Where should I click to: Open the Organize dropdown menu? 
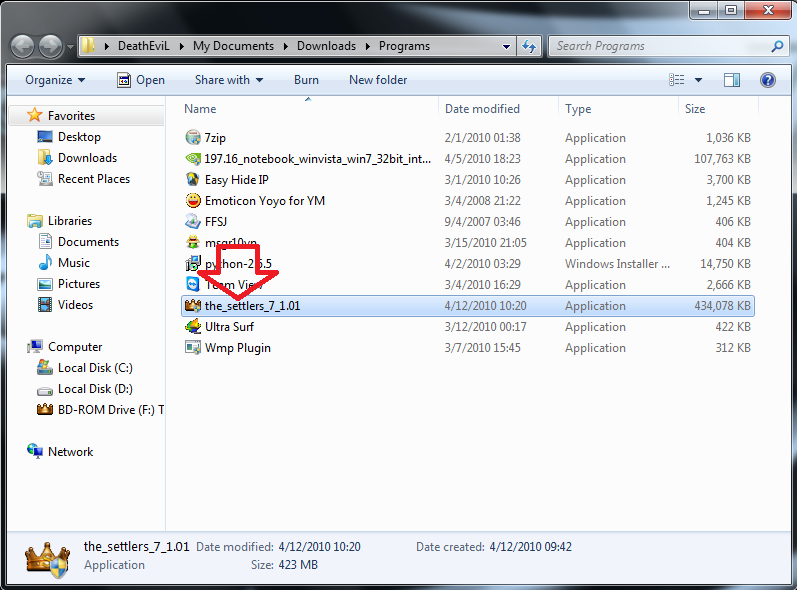click(x=55, y=80)
